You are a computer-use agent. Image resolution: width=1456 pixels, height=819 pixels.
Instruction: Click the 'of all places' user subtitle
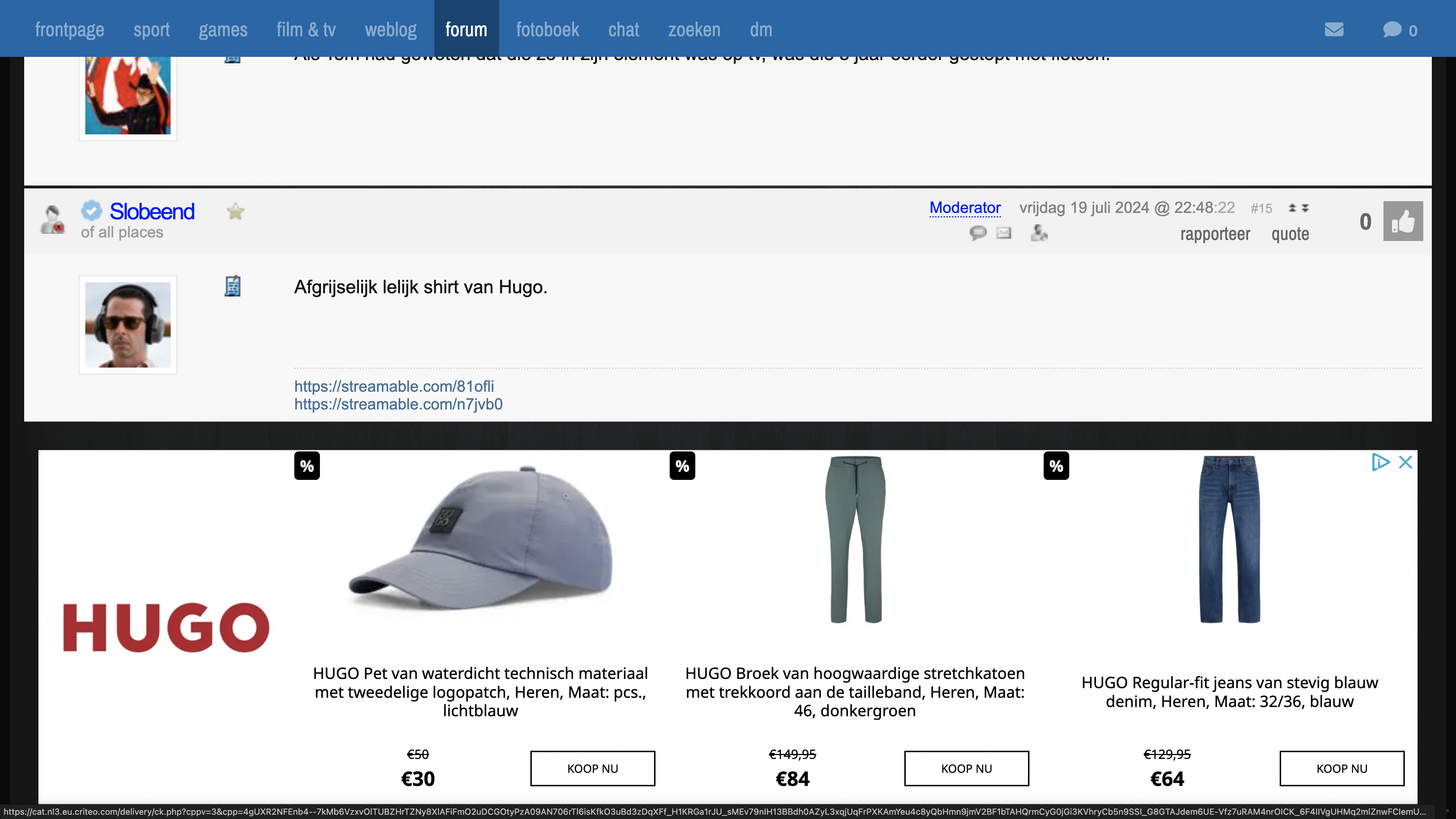point(122,232)
